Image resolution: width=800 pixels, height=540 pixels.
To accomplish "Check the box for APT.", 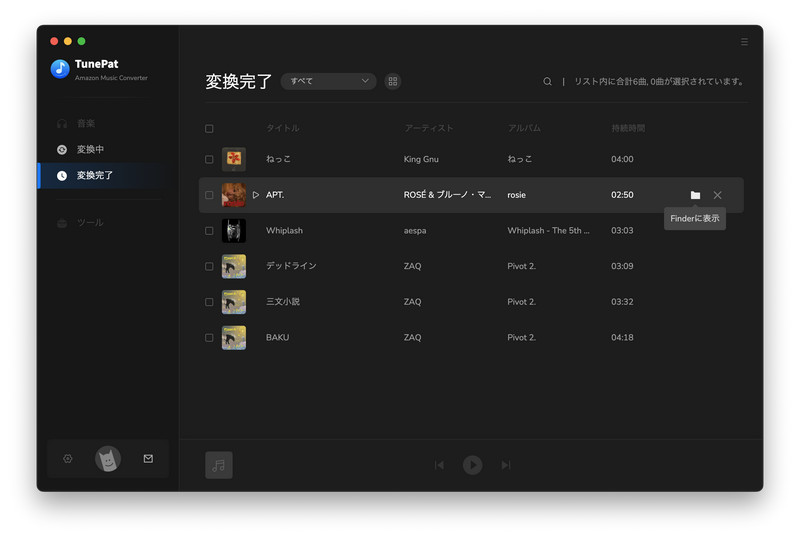I will pyautogui.click(x=209, y=195).
